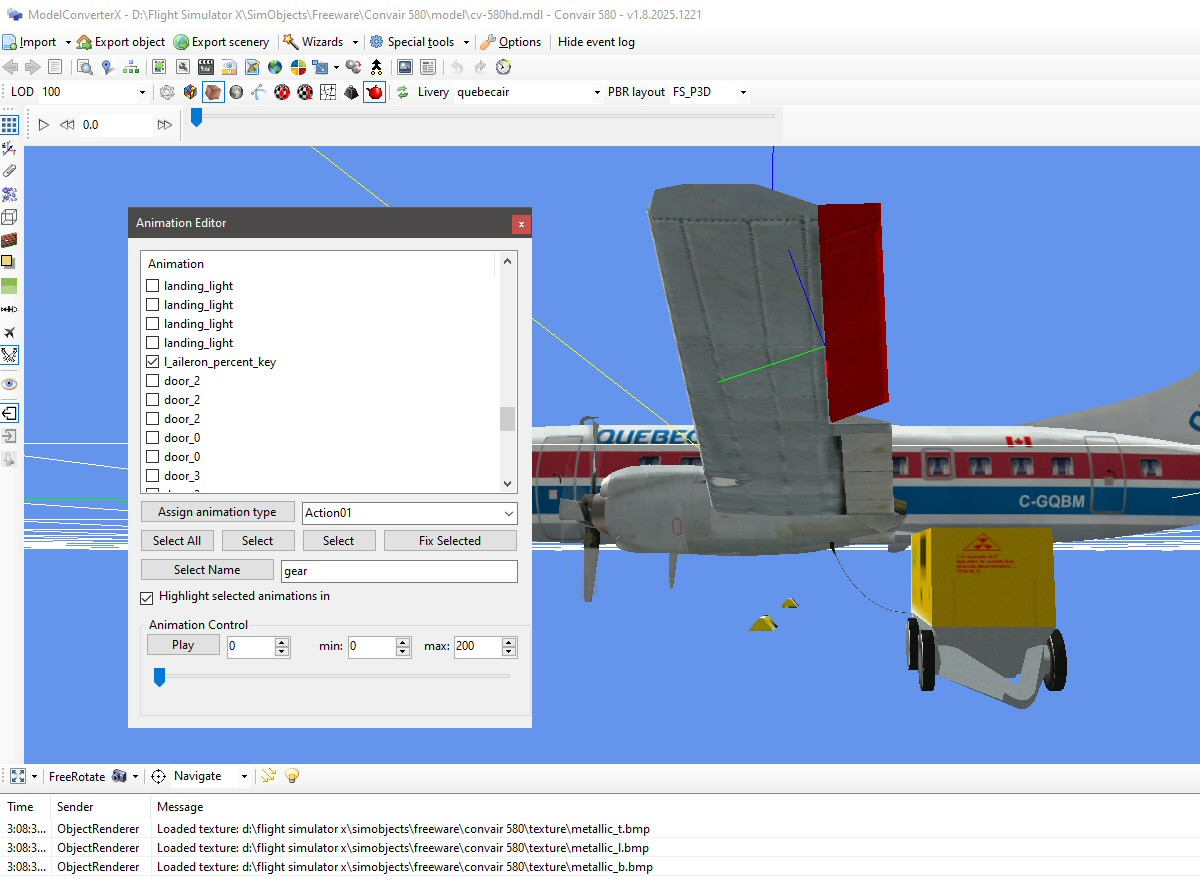The width and height of the screenshot is (1200, 879).
Task: Click Play in Animation Control
Action: pyautogui.click(x=183, y=645)
